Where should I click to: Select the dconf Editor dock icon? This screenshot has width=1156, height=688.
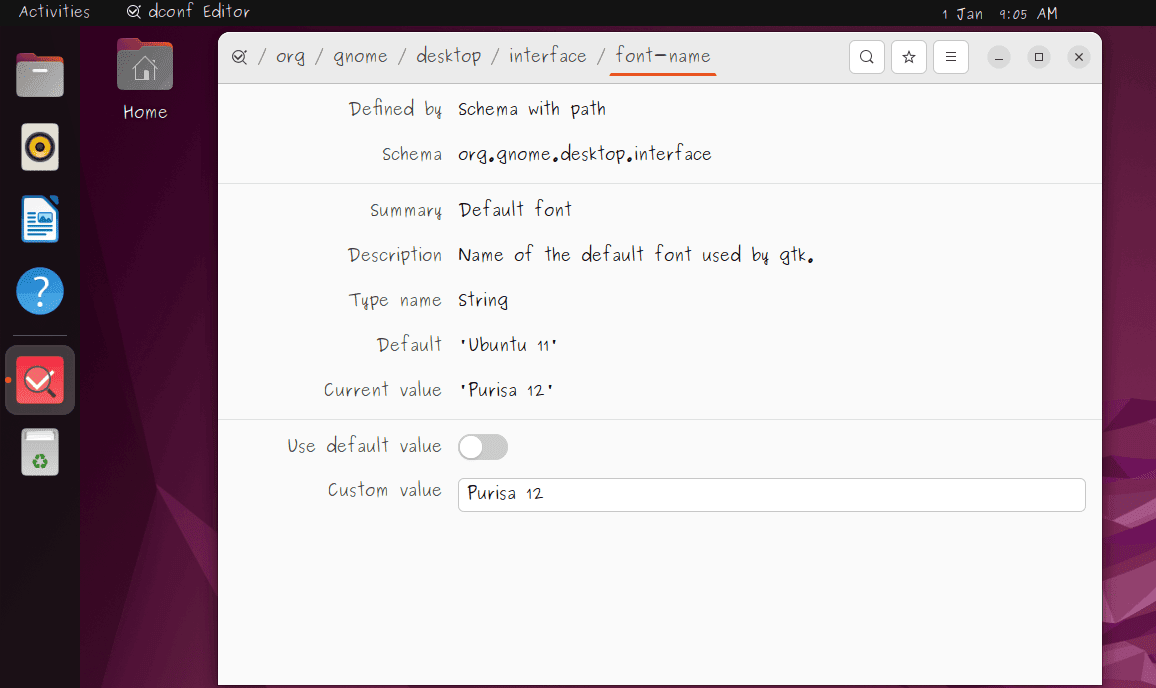(40, 379)
